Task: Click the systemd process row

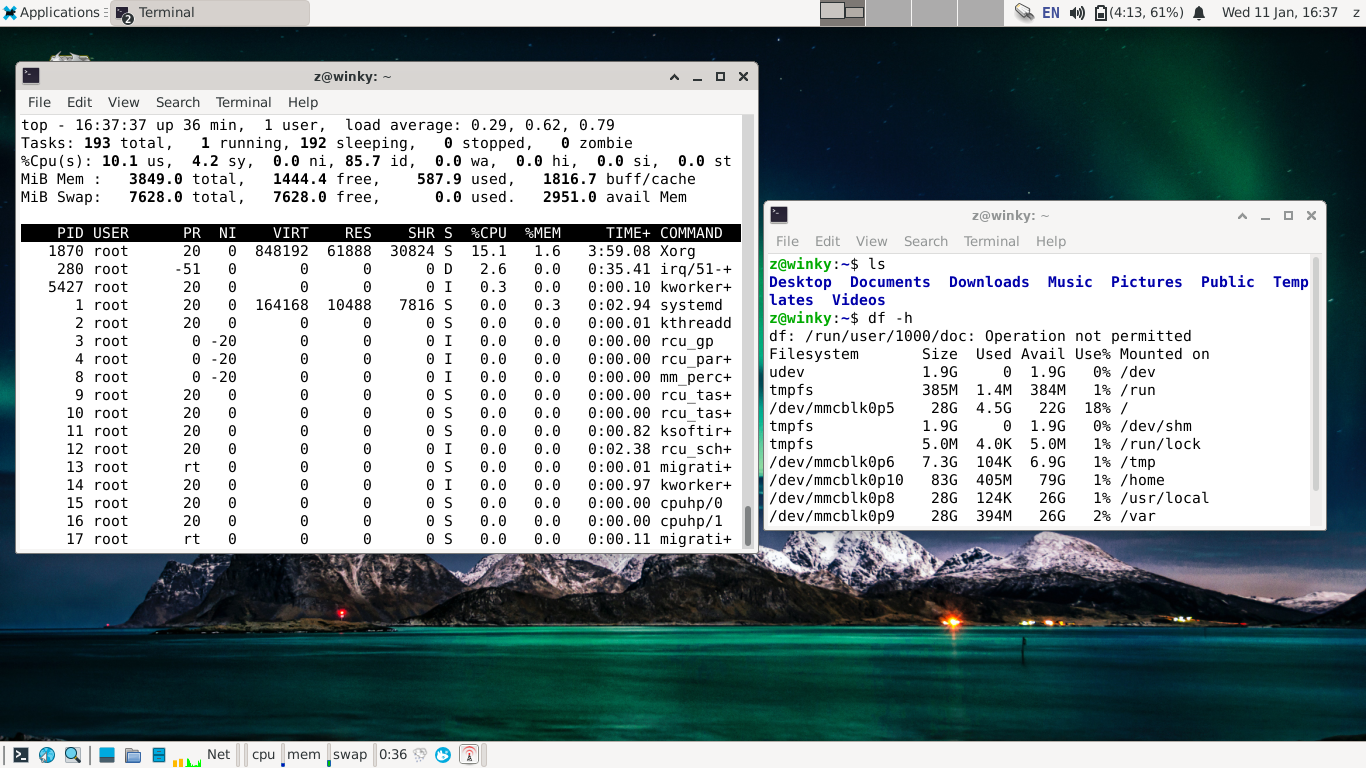Action: coord(380,305)
